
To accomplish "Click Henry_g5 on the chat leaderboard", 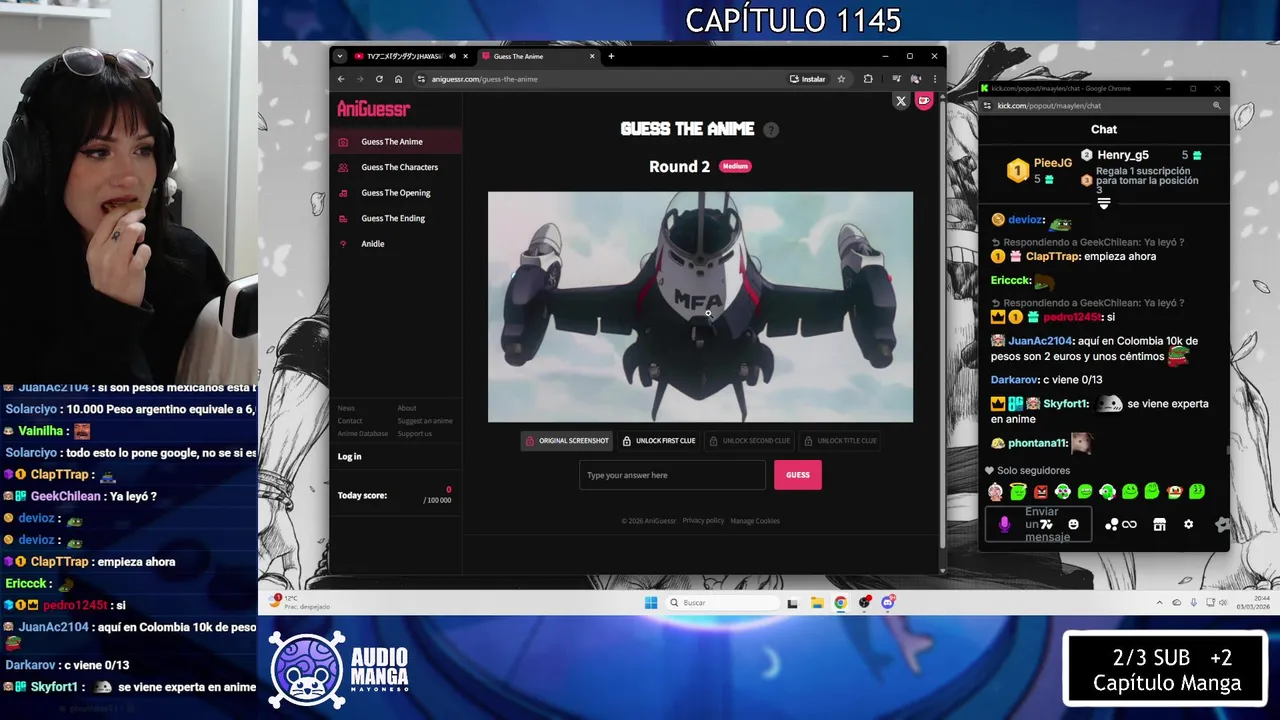I will (1123, 155).
